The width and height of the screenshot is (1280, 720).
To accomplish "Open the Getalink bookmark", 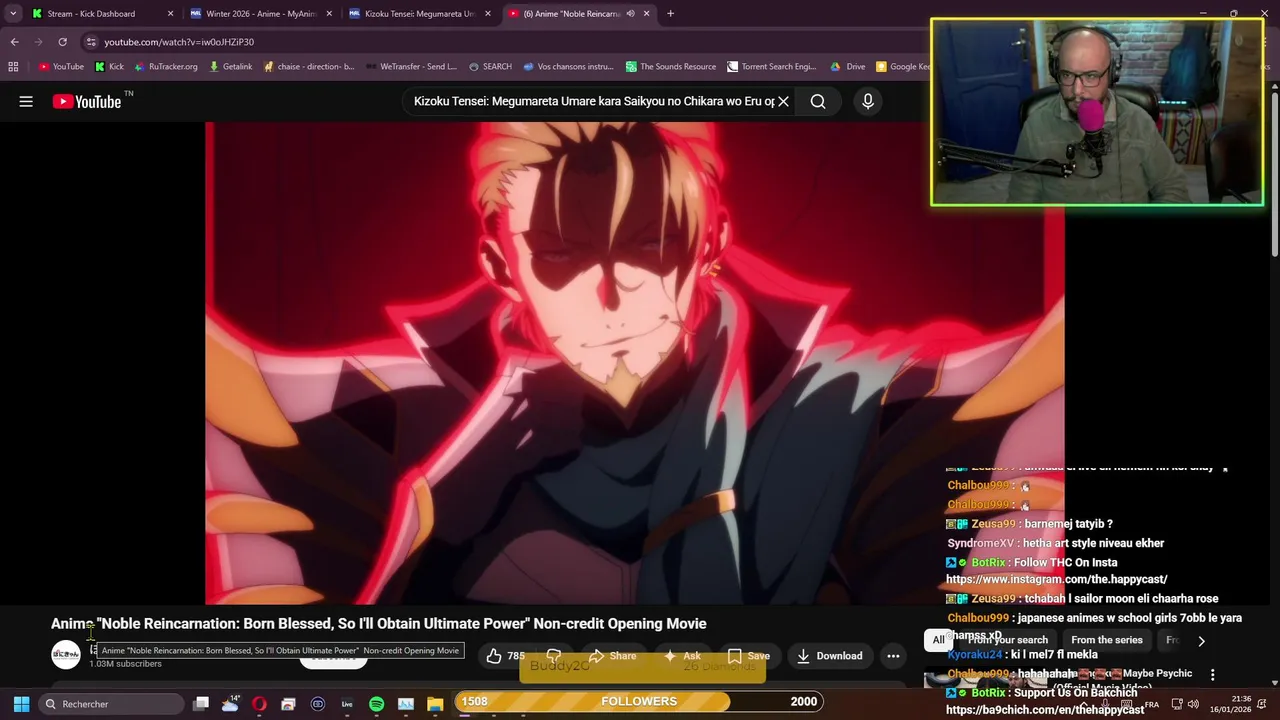I will pyautogui.click(x=231, y=67).
